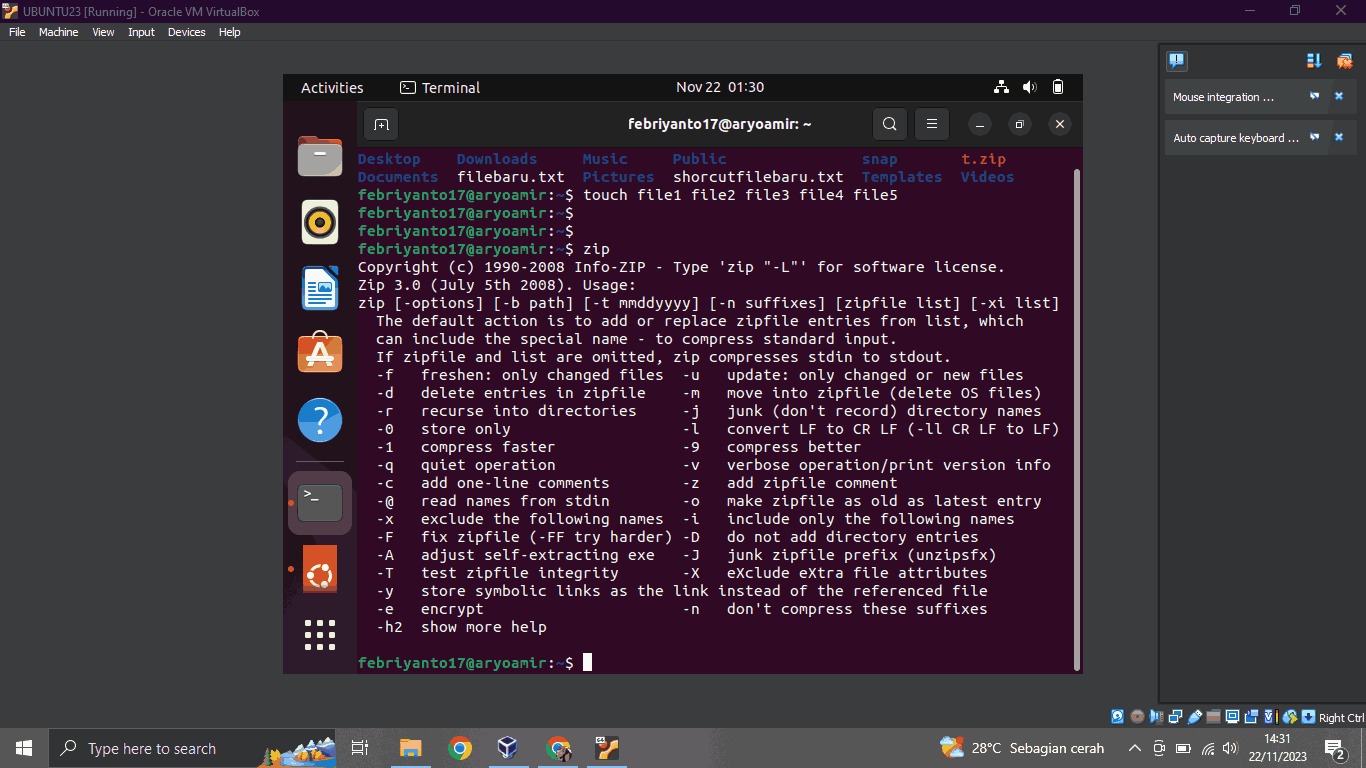Click the weather widget 28°C Sebagian cerah
1366x768 pixels.
tap(1022, 748)
